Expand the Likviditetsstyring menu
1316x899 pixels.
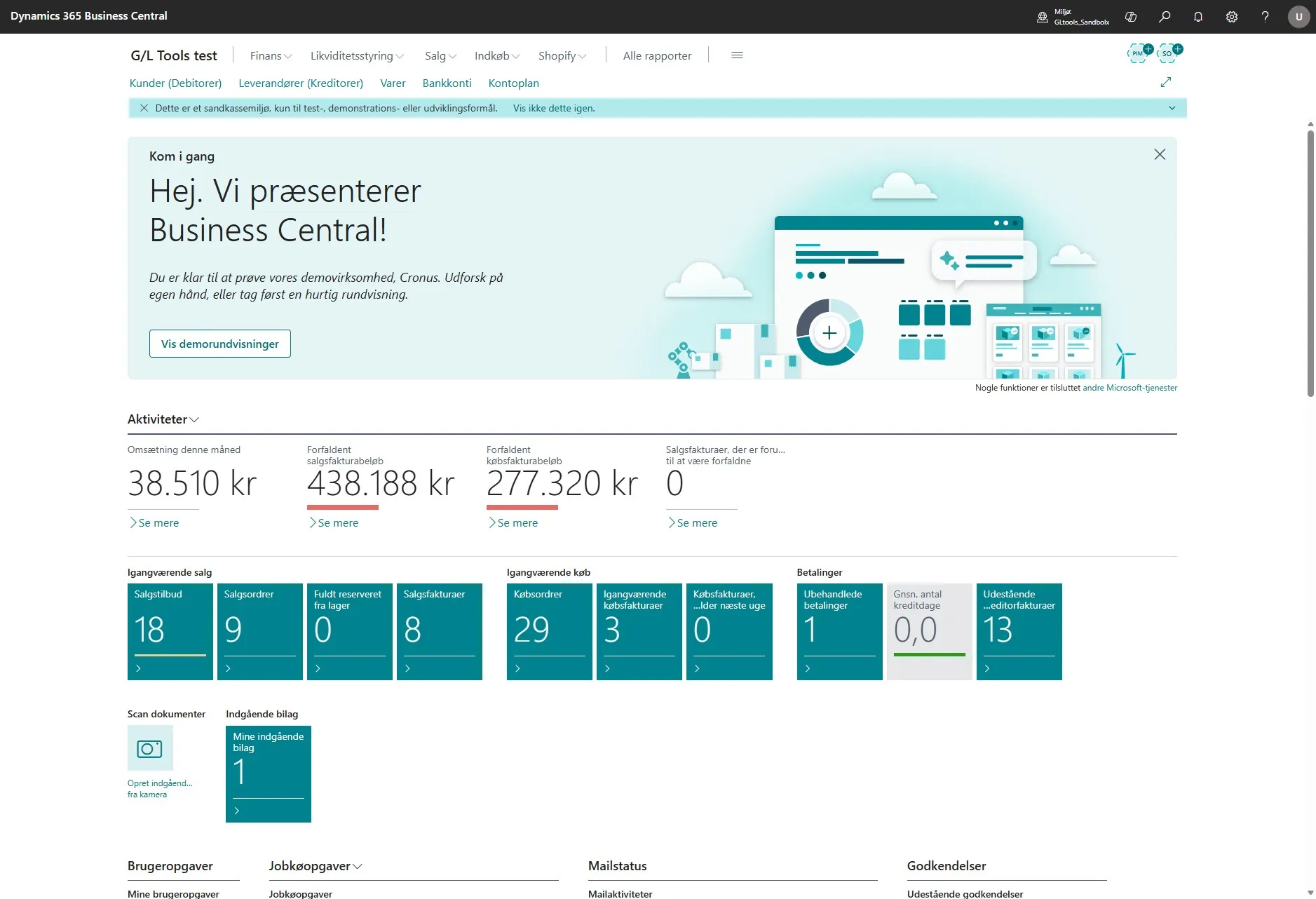[x=357, y=55]
